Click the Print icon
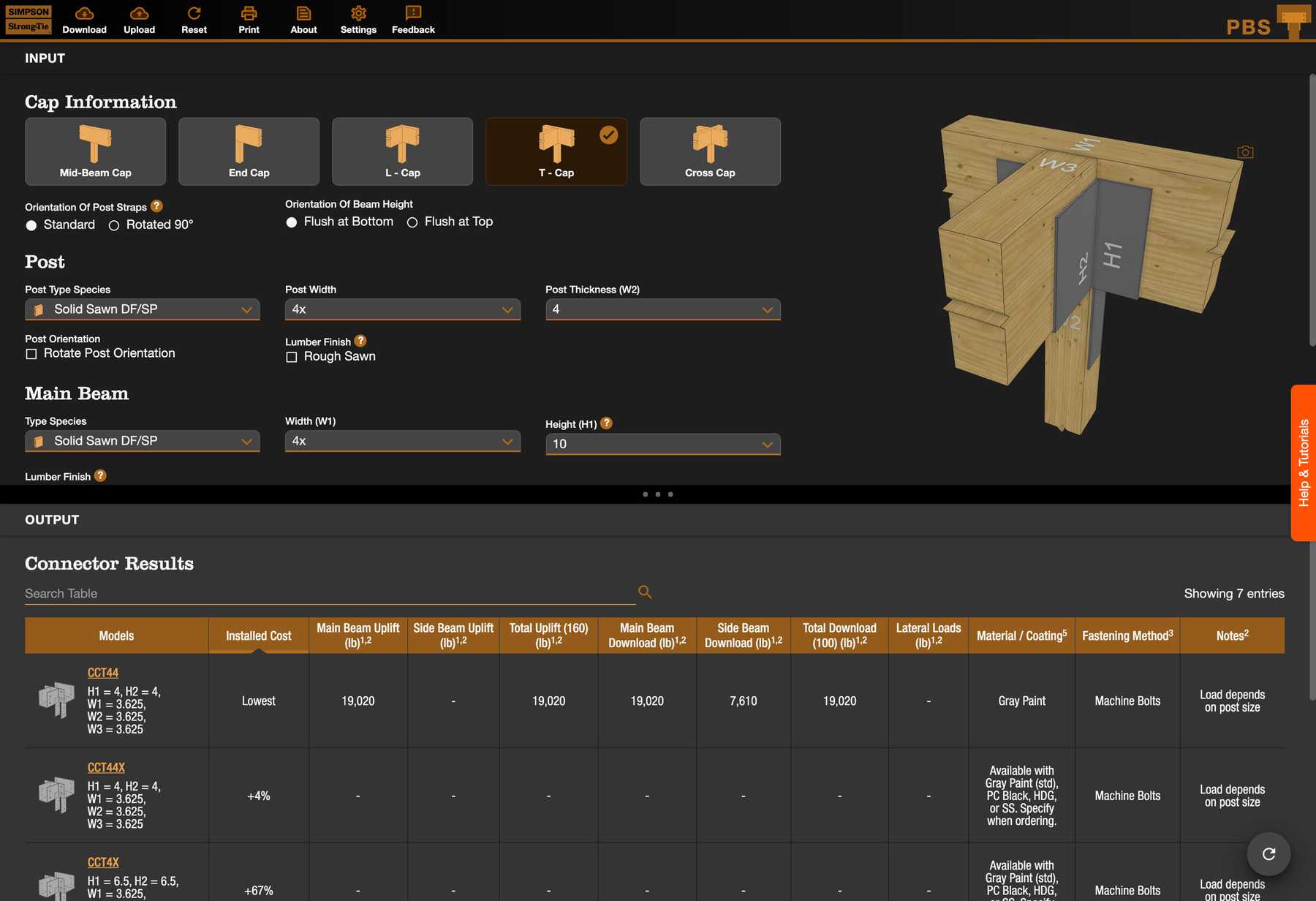 pyautogui.click(x=249, y=13)
